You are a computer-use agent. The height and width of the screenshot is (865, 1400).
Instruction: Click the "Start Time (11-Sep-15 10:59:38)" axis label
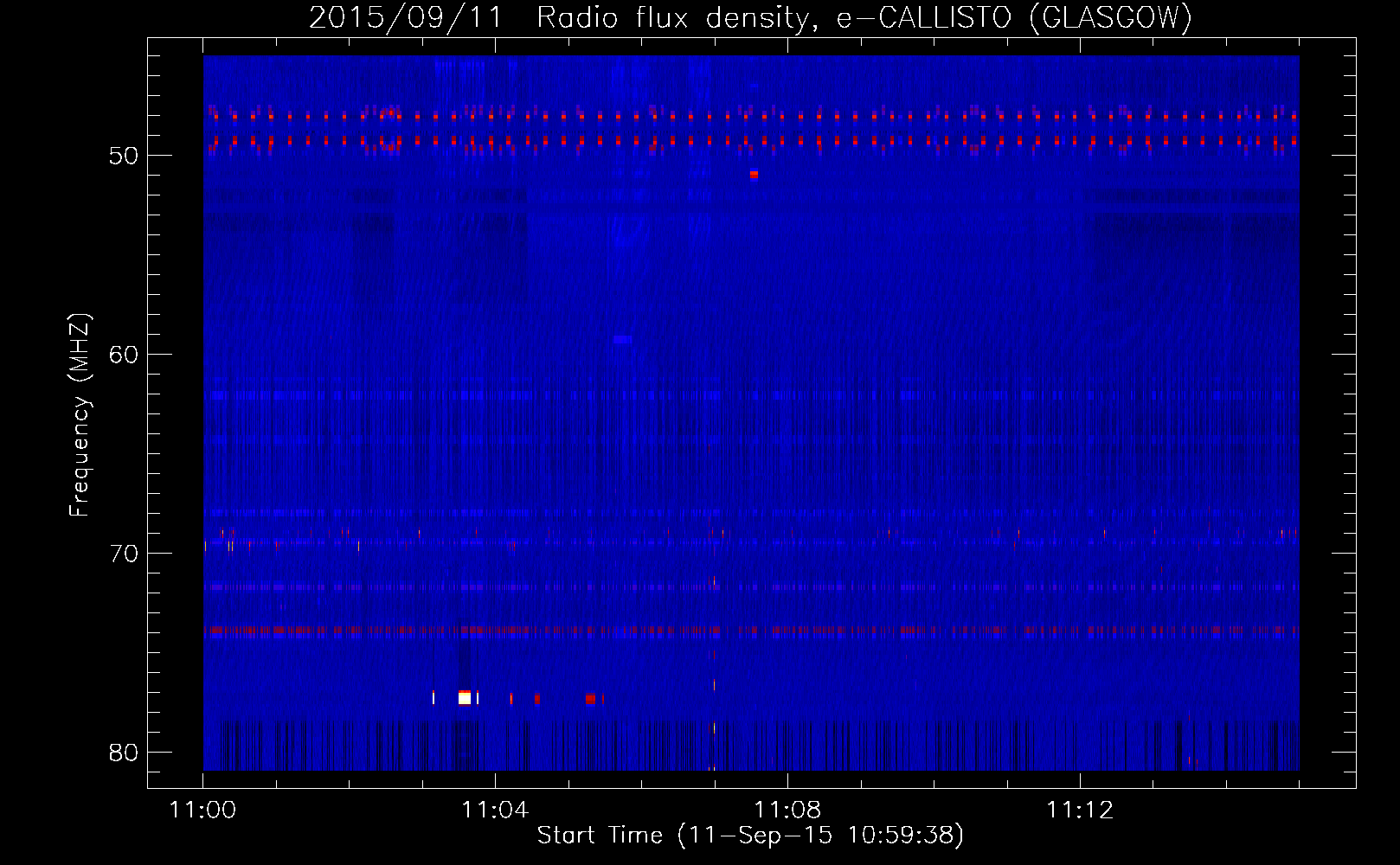click(750, 836)
